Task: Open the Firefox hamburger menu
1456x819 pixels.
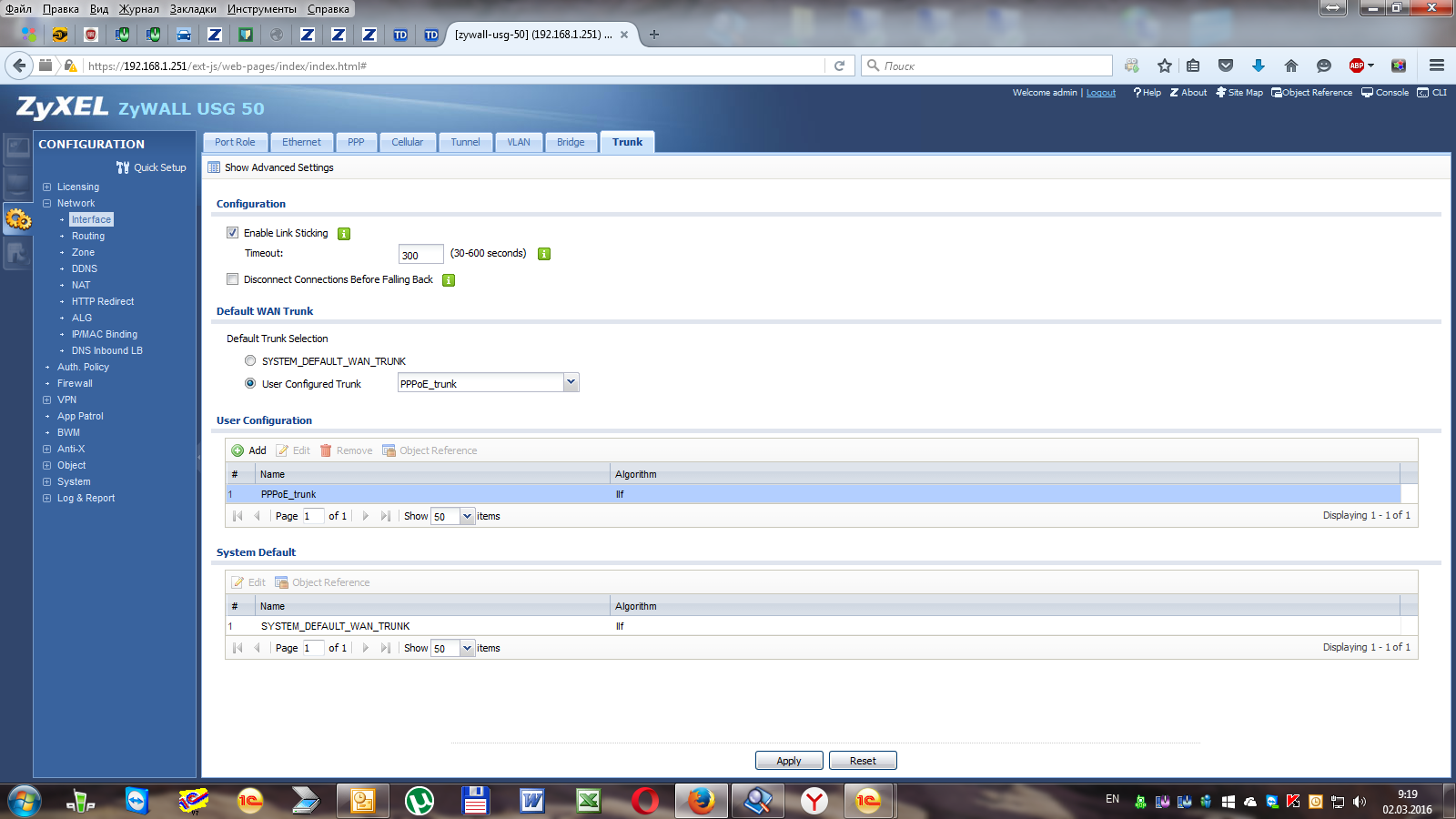Action: pos(1437,66)
